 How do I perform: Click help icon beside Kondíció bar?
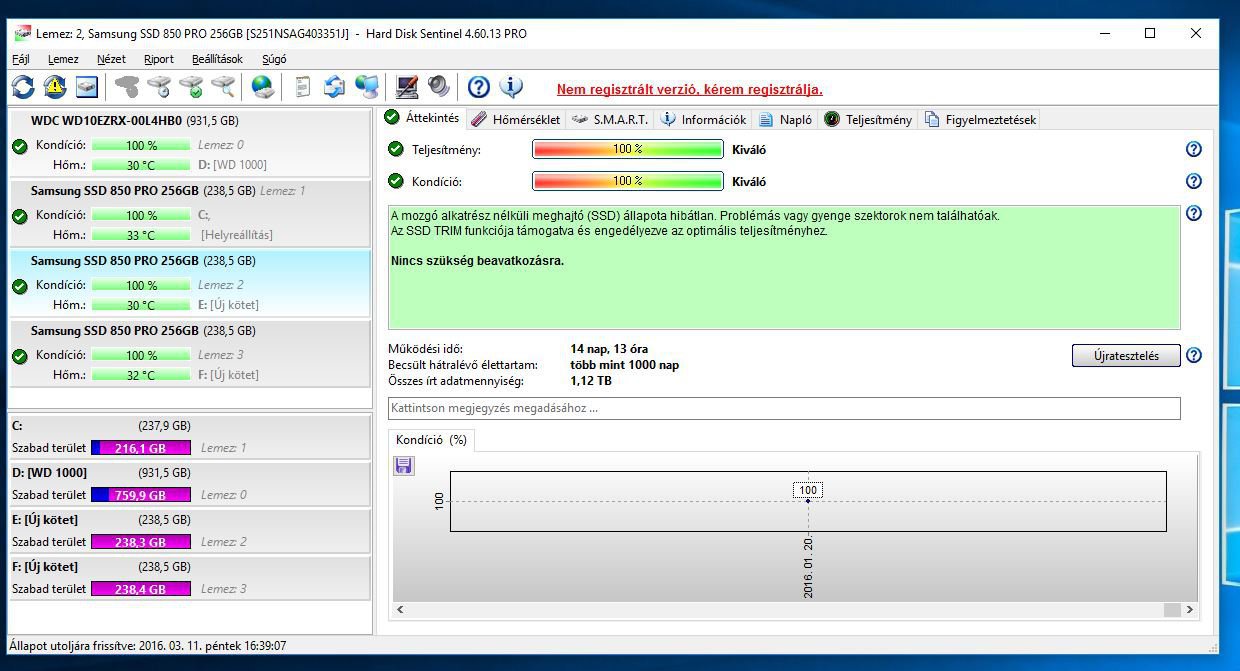point(1193,181)
